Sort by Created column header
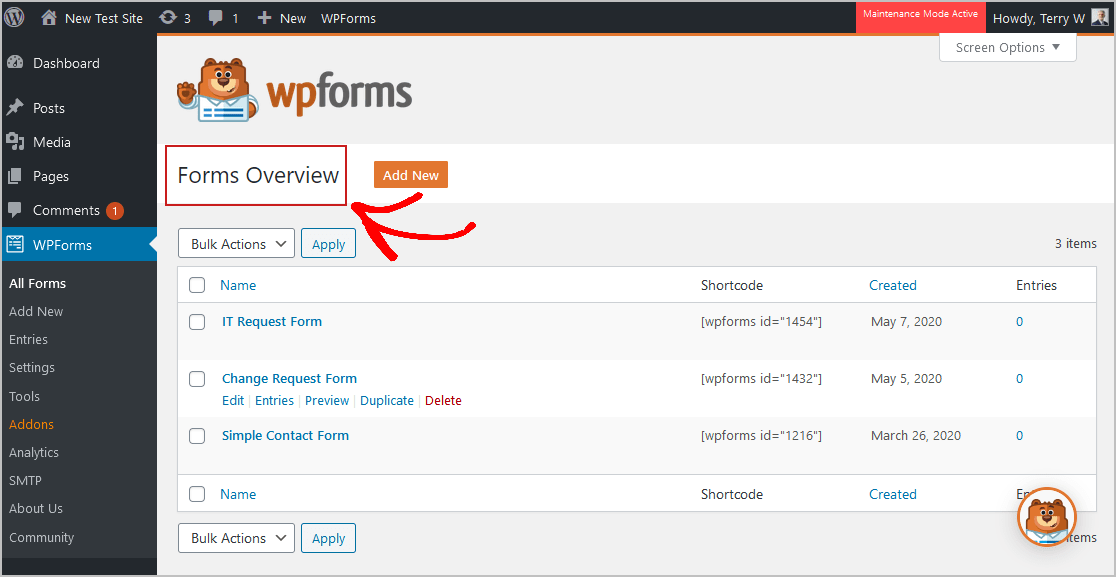Viewport: 1116px width, 577px height. (893, 285)
